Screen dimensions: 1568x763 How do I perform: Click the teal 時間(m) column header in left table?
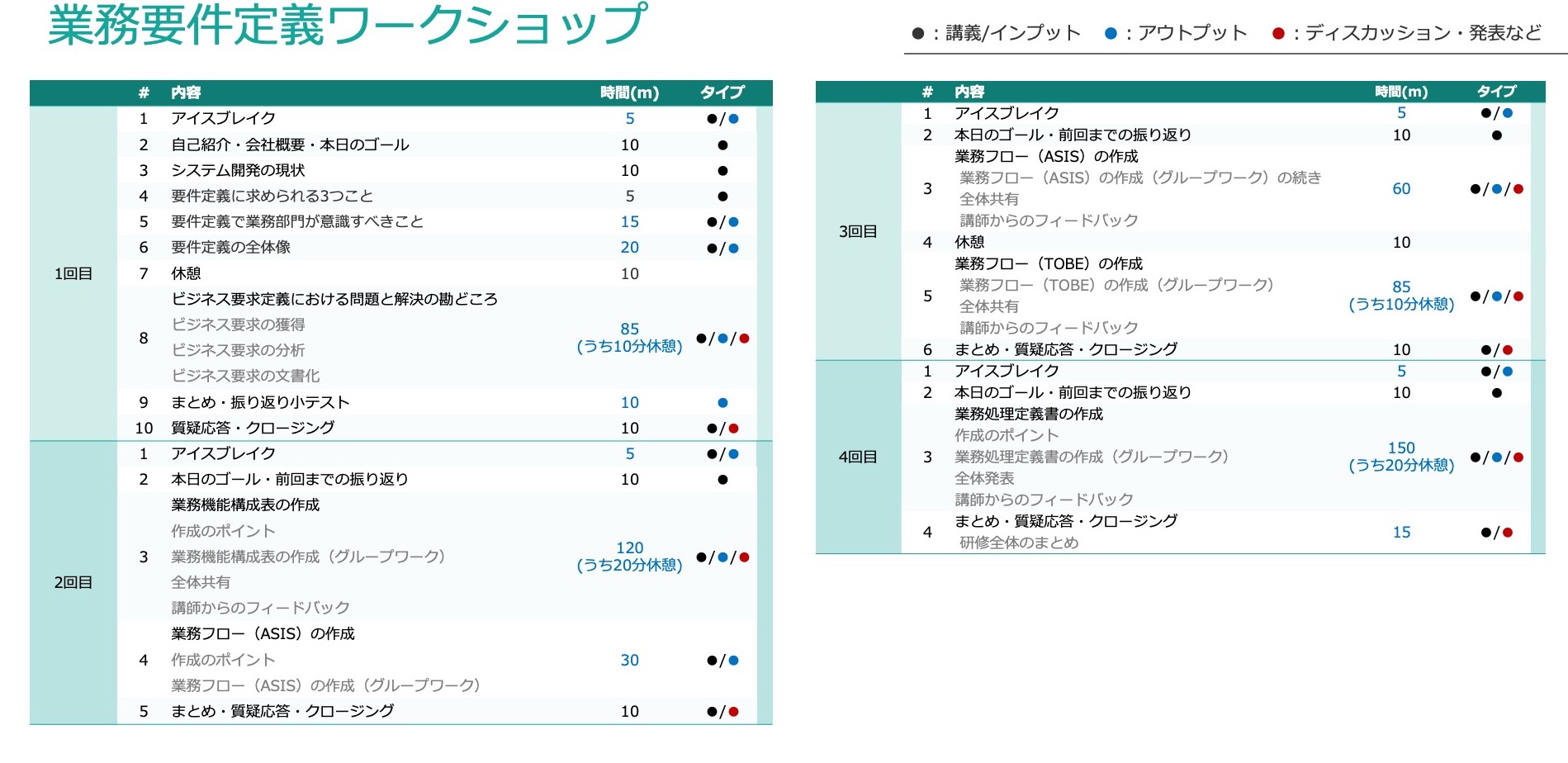[x=629, y=92]
